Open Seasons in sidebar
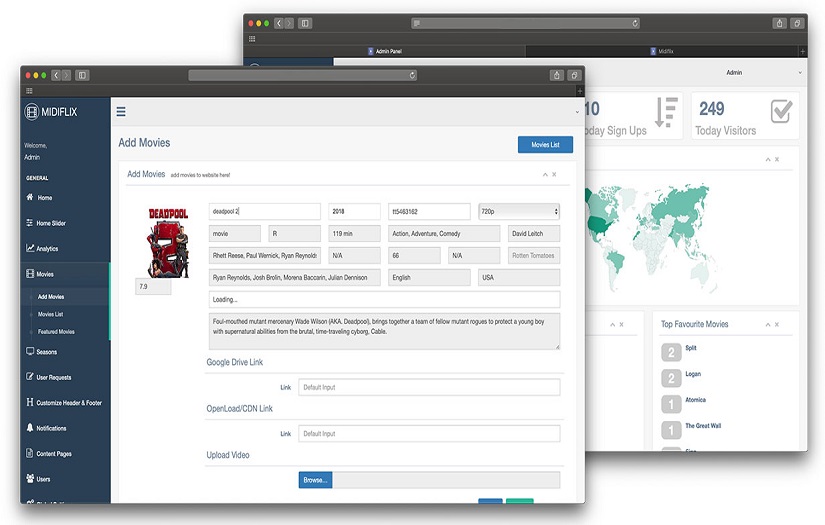825x525 pixels. tap(42, 352)
